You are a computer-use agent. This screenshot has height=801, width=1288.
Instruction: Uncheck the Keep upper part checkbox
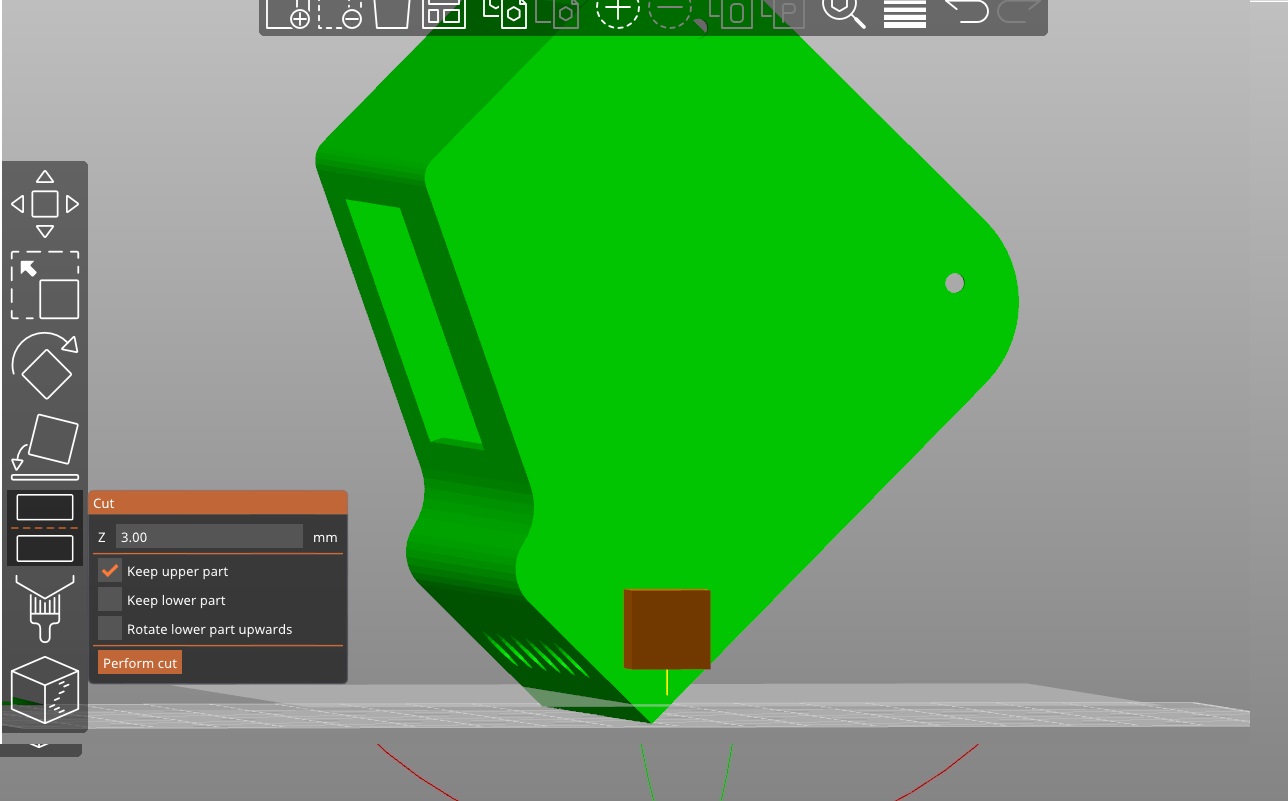pos(110,571)
